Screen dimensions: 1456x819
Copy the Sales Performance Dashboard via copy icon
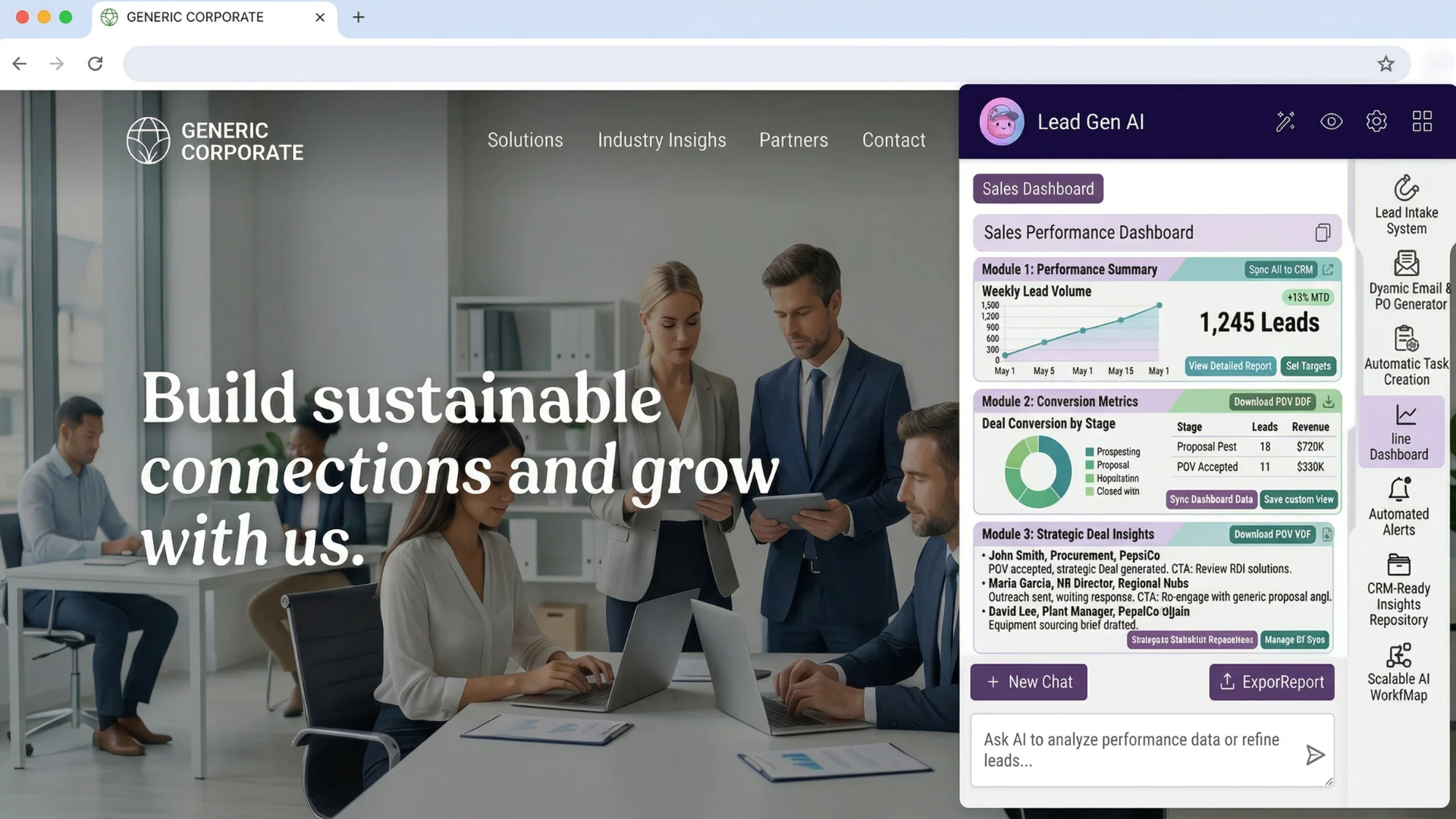(x=1323, y=233)
